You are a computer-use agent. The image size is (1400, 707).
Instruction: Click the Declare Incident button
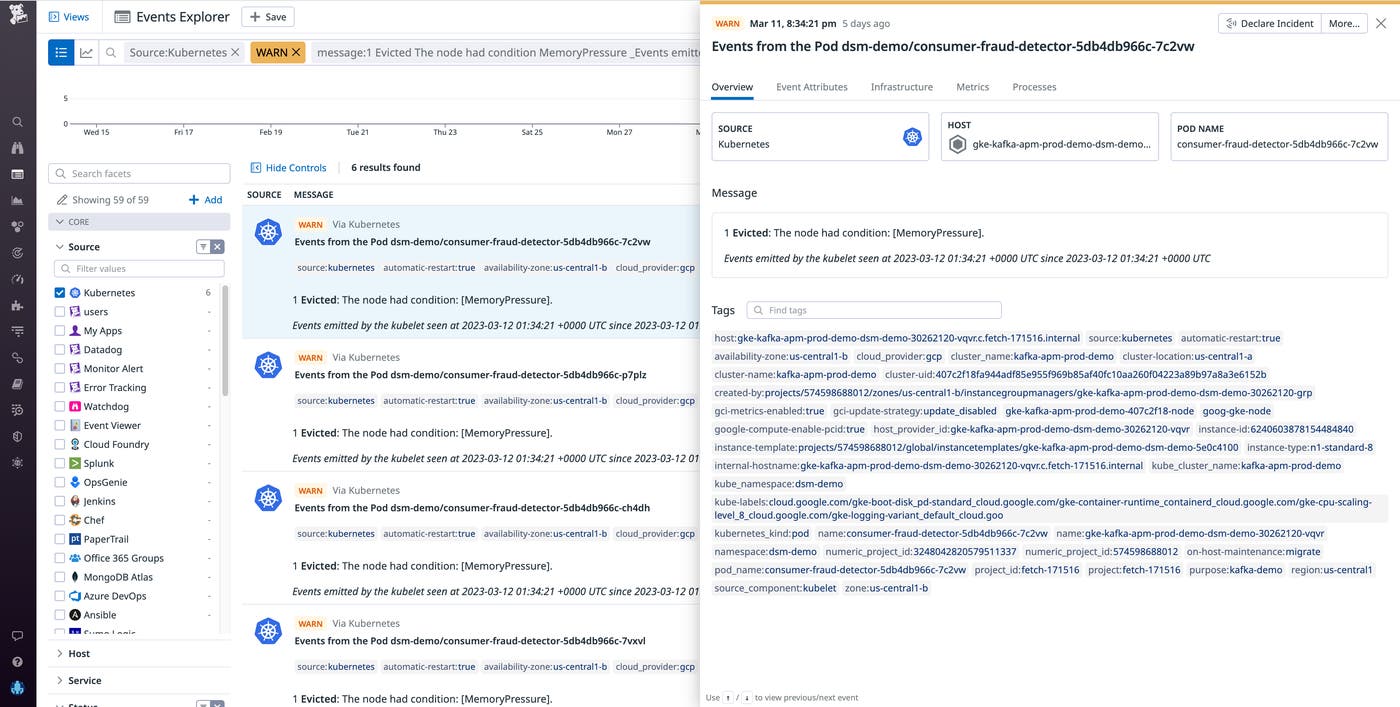click(x=1269, y=24)
